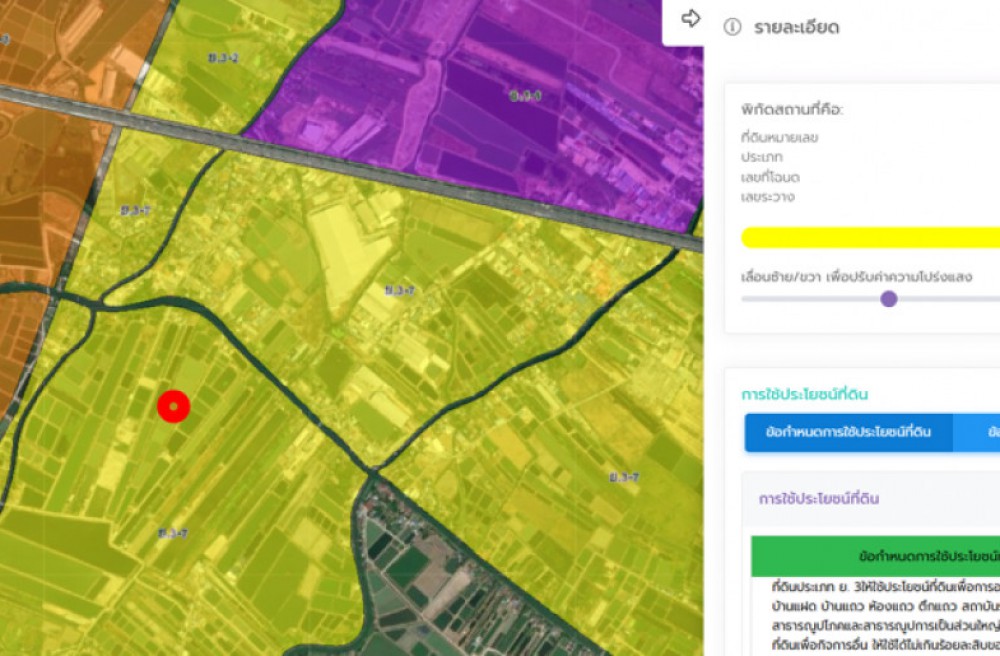Image resolution: width=1000 pixels, height=656 pixels.
Task: Select the red location marker on the map
Action: click(x=173, y=406)
